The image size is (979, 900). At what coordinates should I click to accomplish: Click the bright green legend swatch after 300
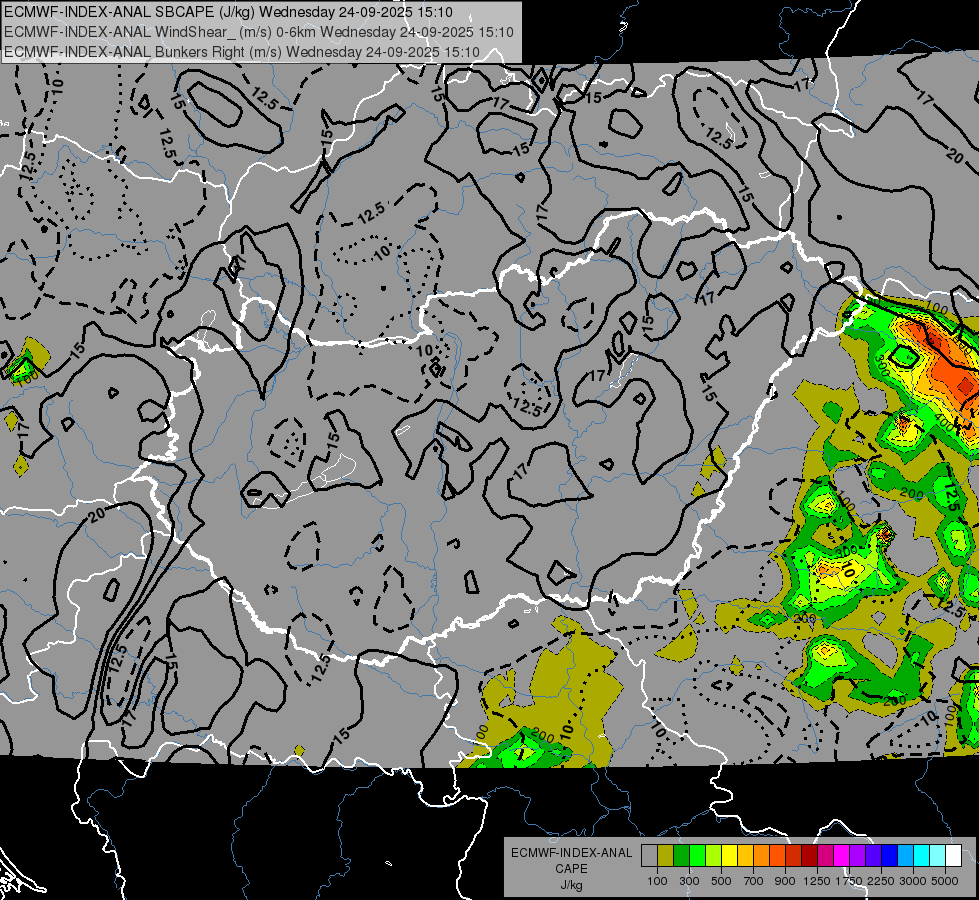(697, 856)
